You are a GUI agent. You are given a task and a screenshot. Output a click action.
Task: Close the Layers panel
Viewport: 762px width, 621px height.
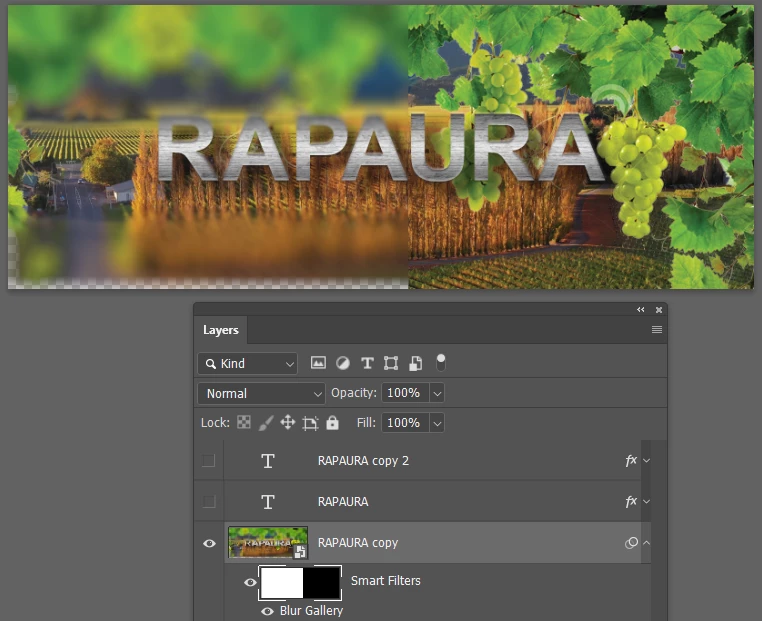(658, 310)
